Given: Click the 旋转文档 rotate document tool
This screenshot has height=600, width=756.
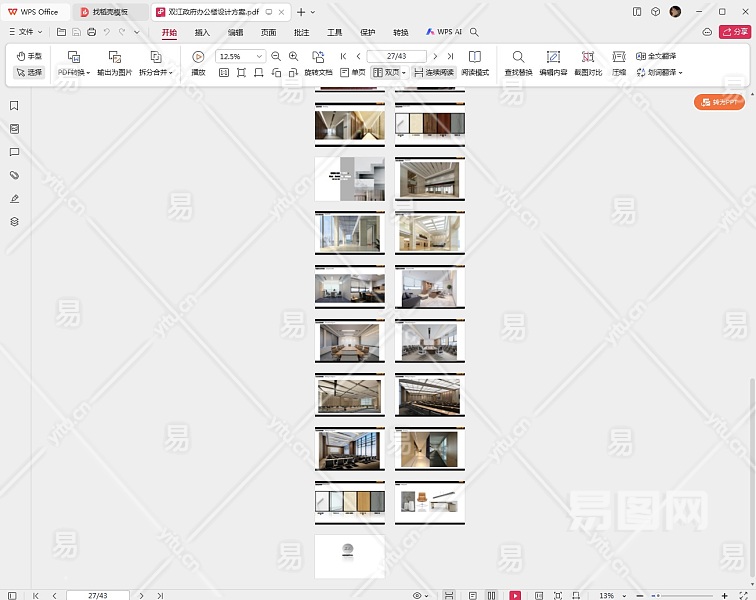Looking at the screenshot, I should tap(318, 58).
